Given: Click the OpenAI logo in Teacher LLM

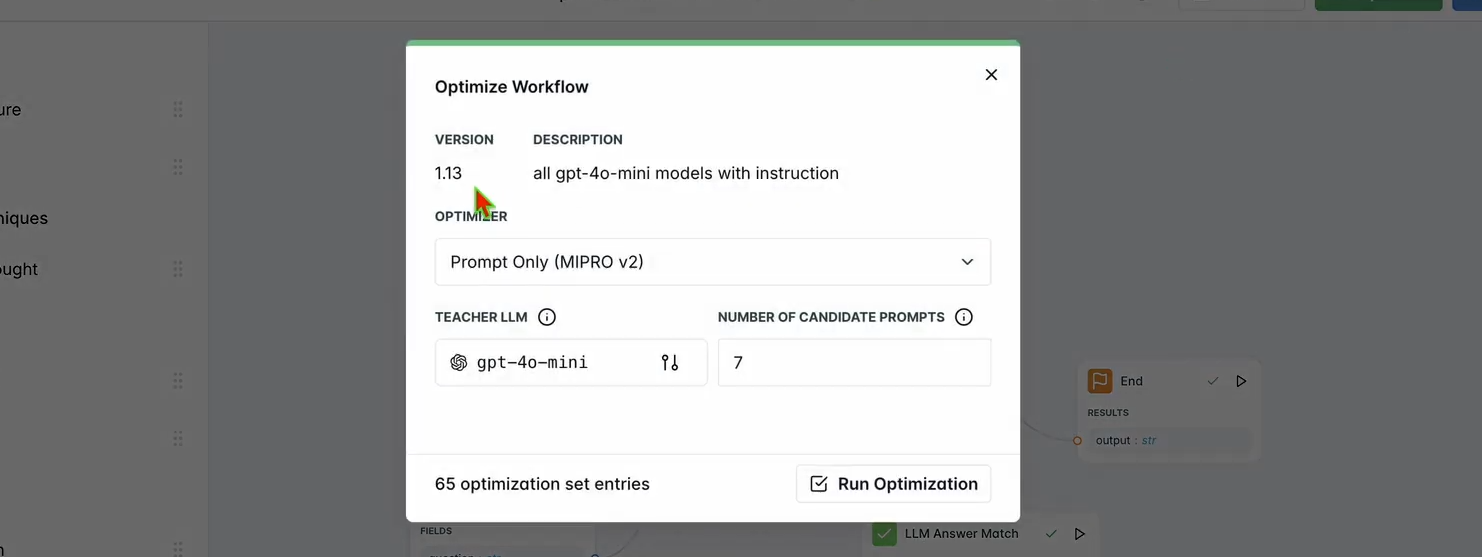Looking at the screenshot, I should pos(459,362).
